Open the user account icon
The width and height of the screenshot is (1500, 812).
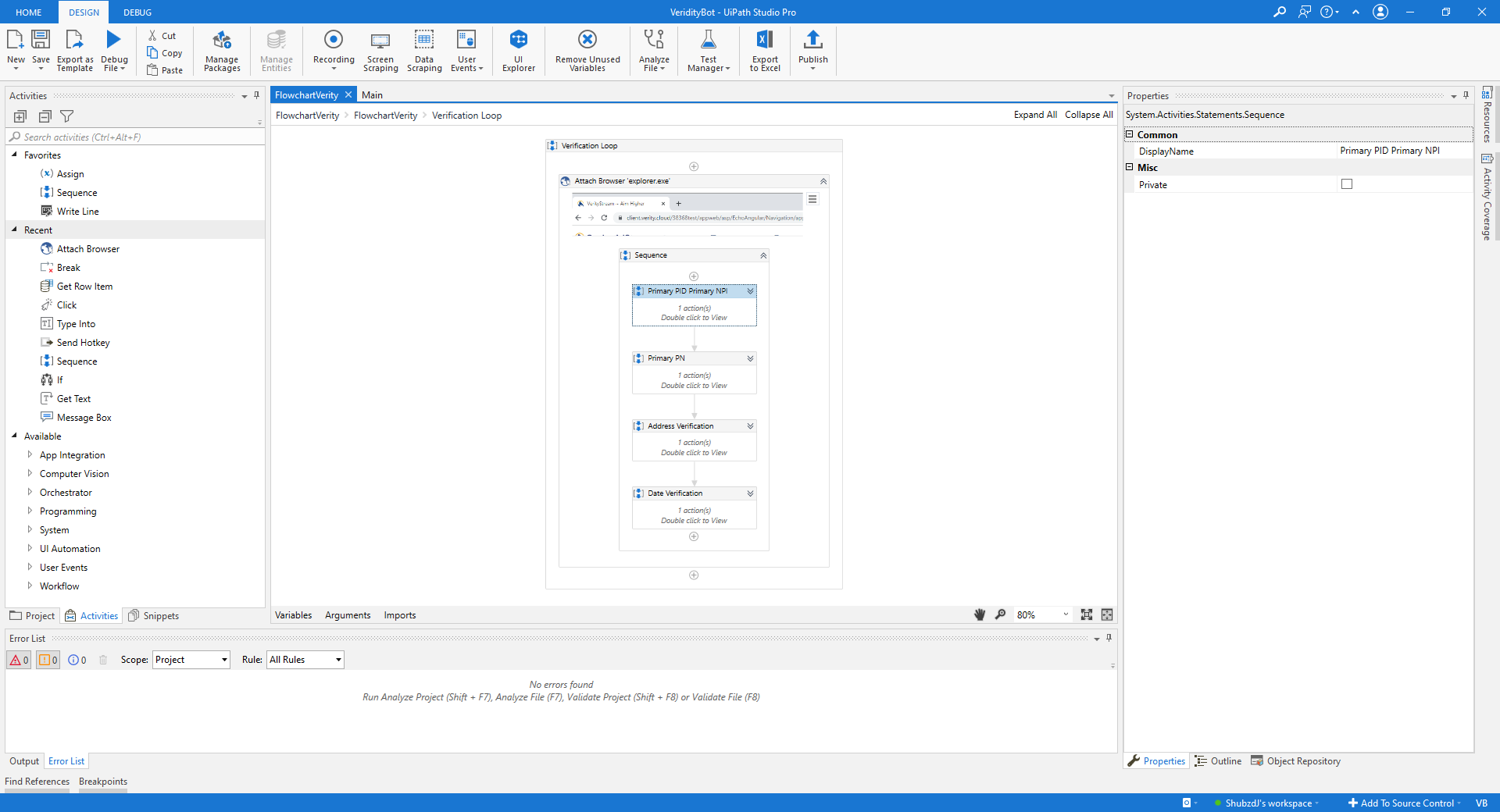coord(1380,12)
